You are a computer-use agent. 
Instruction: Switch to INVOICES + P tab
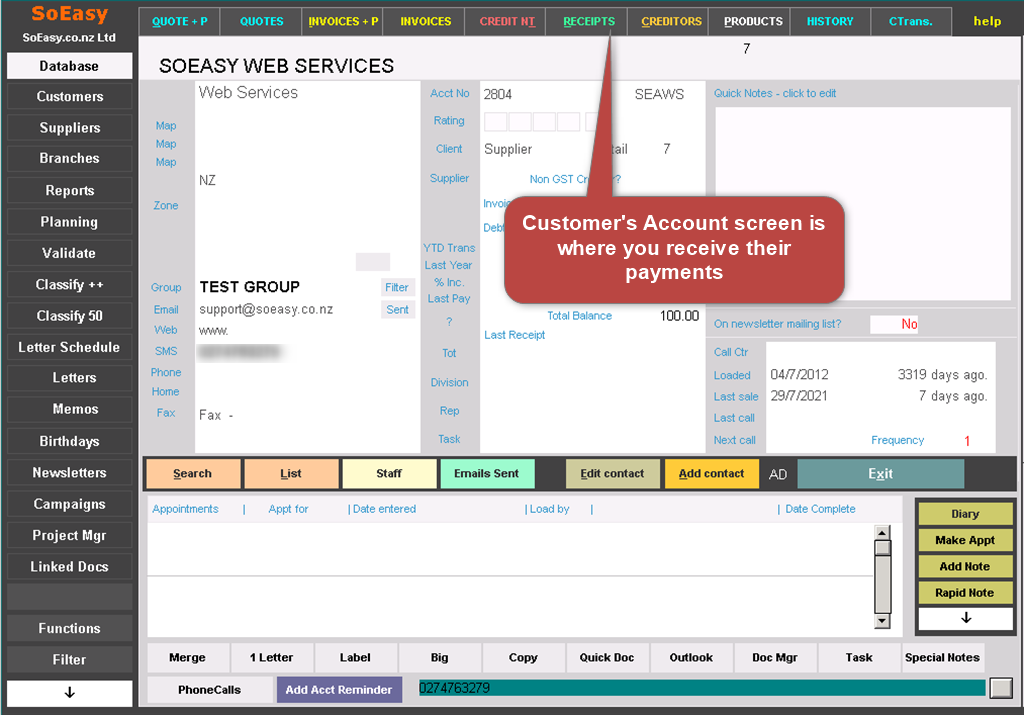coord(343,22)
